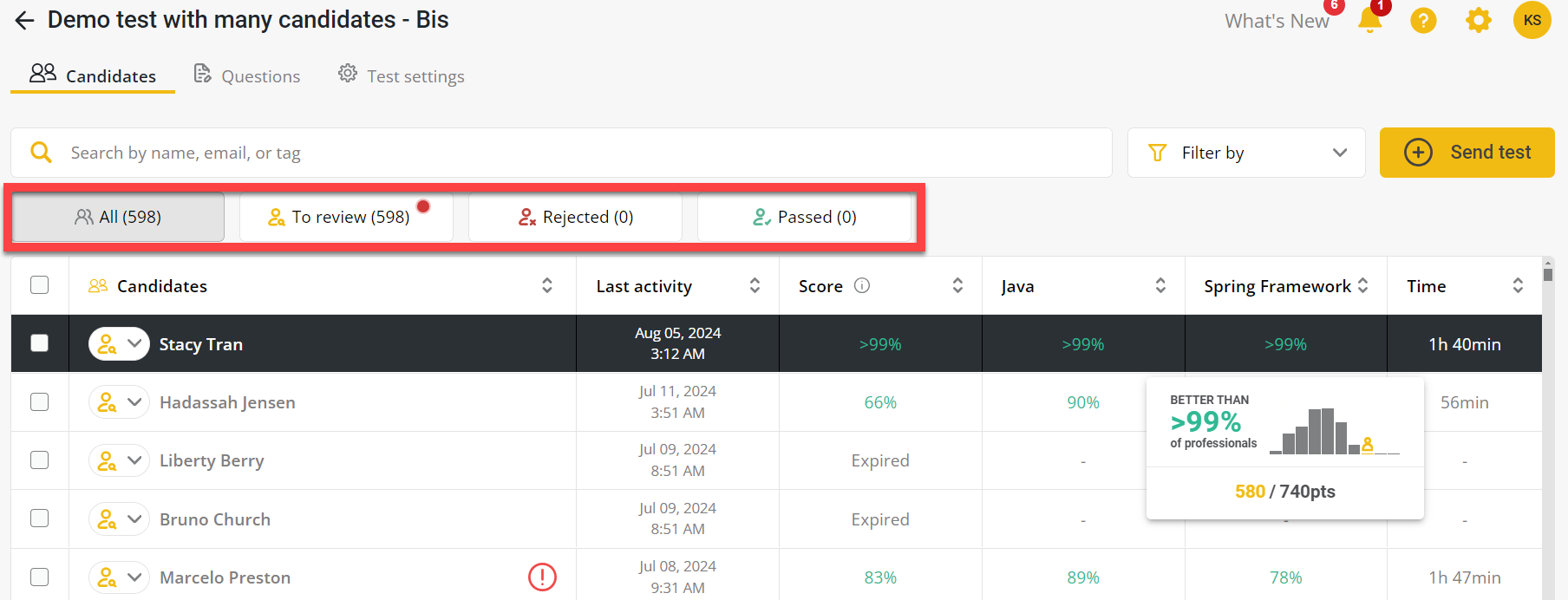
Task: Expand Hadassah Jensen's status dropdown
Action: click(134, 402)
